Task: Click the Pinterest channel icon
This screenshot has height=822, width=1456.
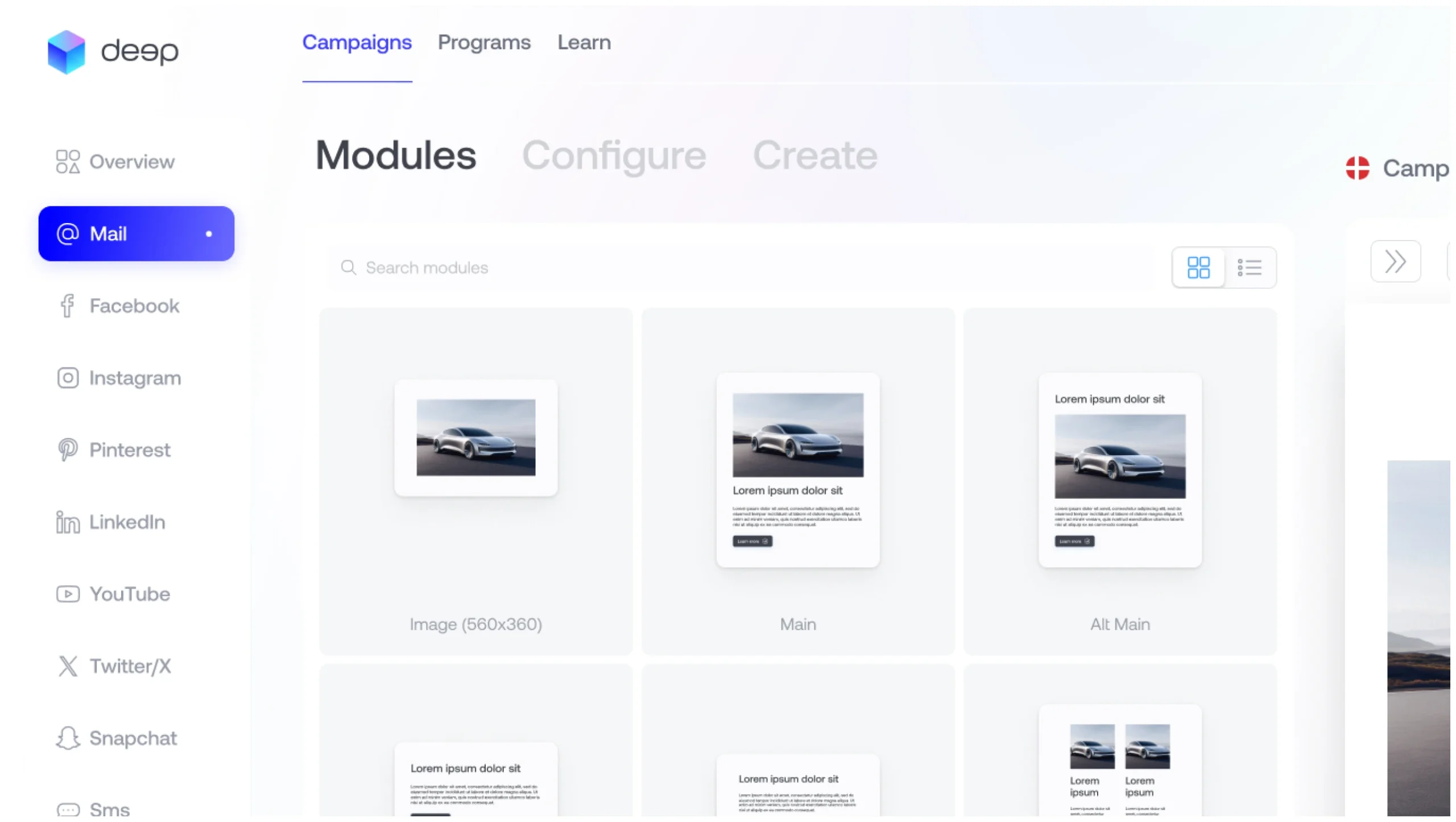Action: click(67, 449)
